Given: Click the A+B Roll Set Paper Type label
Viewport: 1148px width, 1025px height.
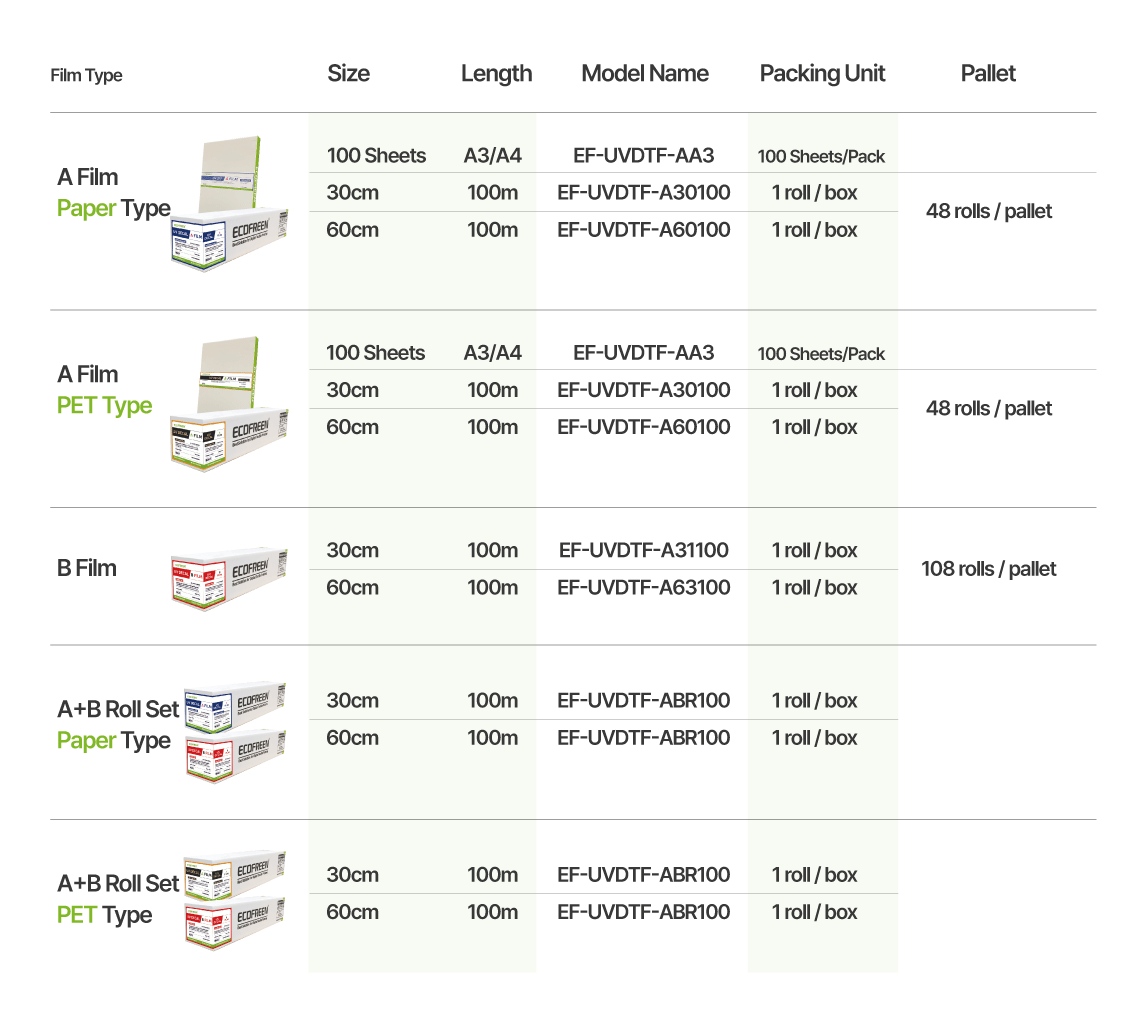Looking at the screenshot, I should (118, 725).
